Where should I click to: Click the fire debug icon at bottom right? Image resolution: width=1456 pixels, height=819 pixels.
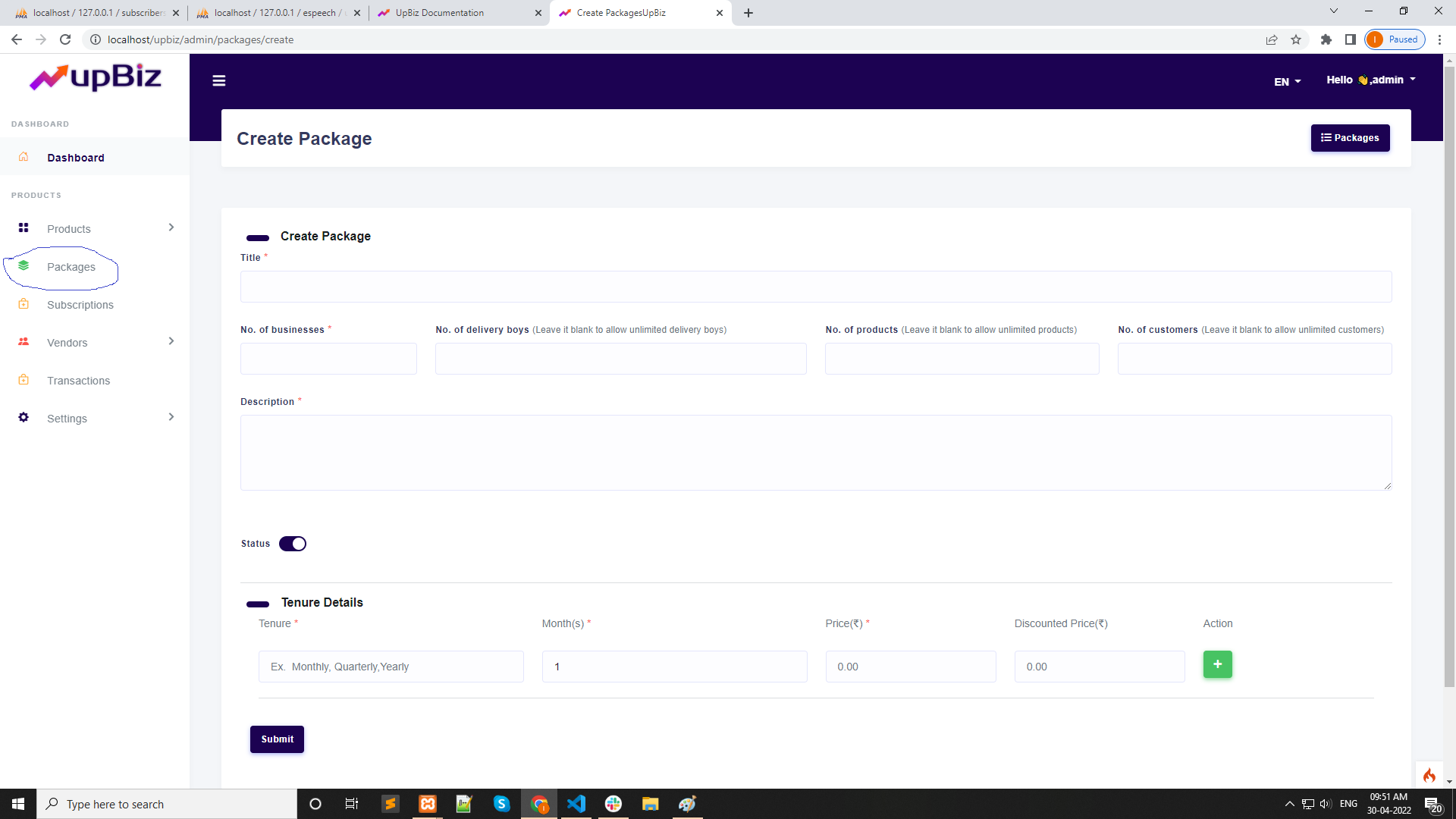click(x=1429, y=775)
